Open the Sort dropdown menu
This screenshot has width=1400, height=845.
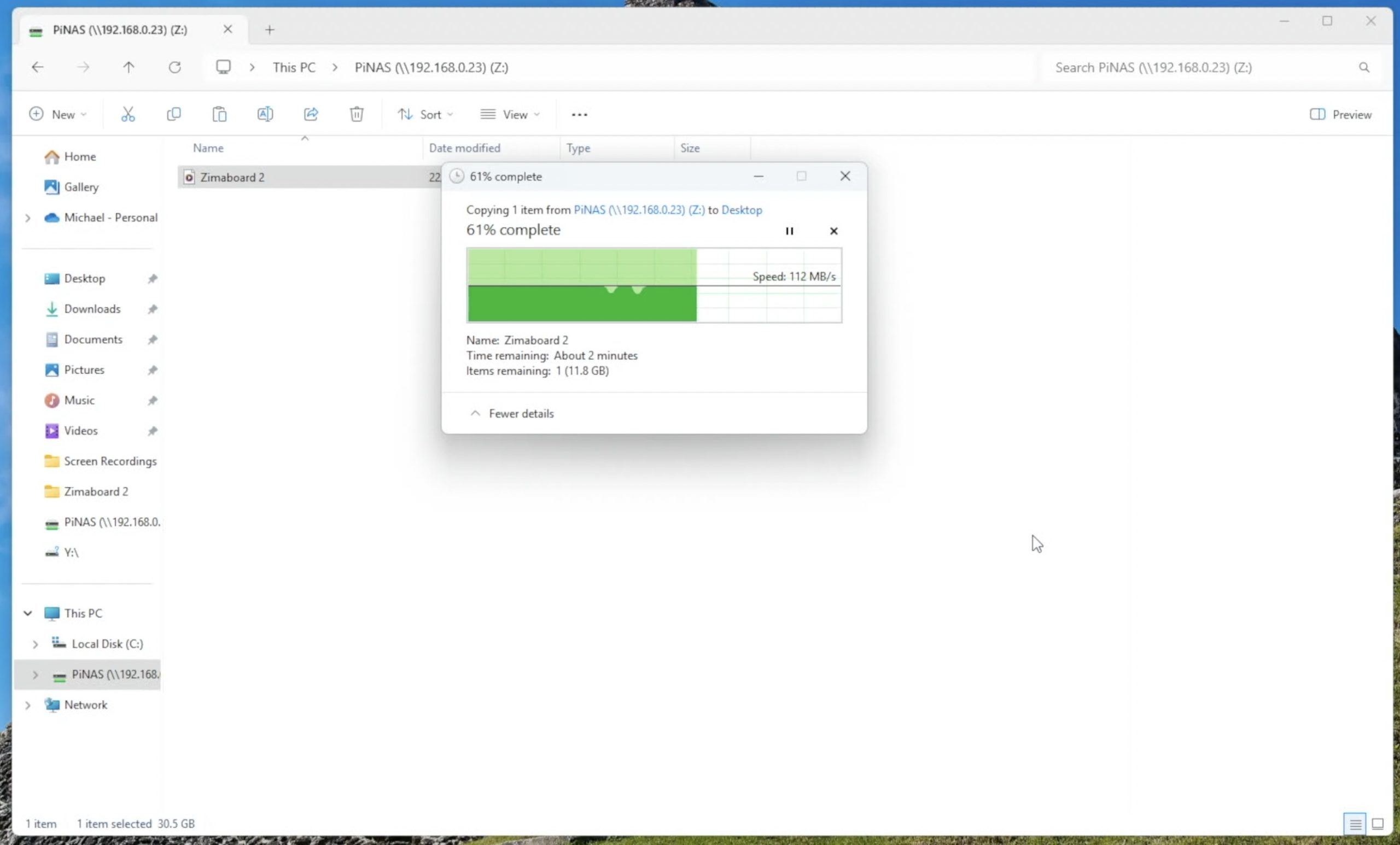point(425,115)
